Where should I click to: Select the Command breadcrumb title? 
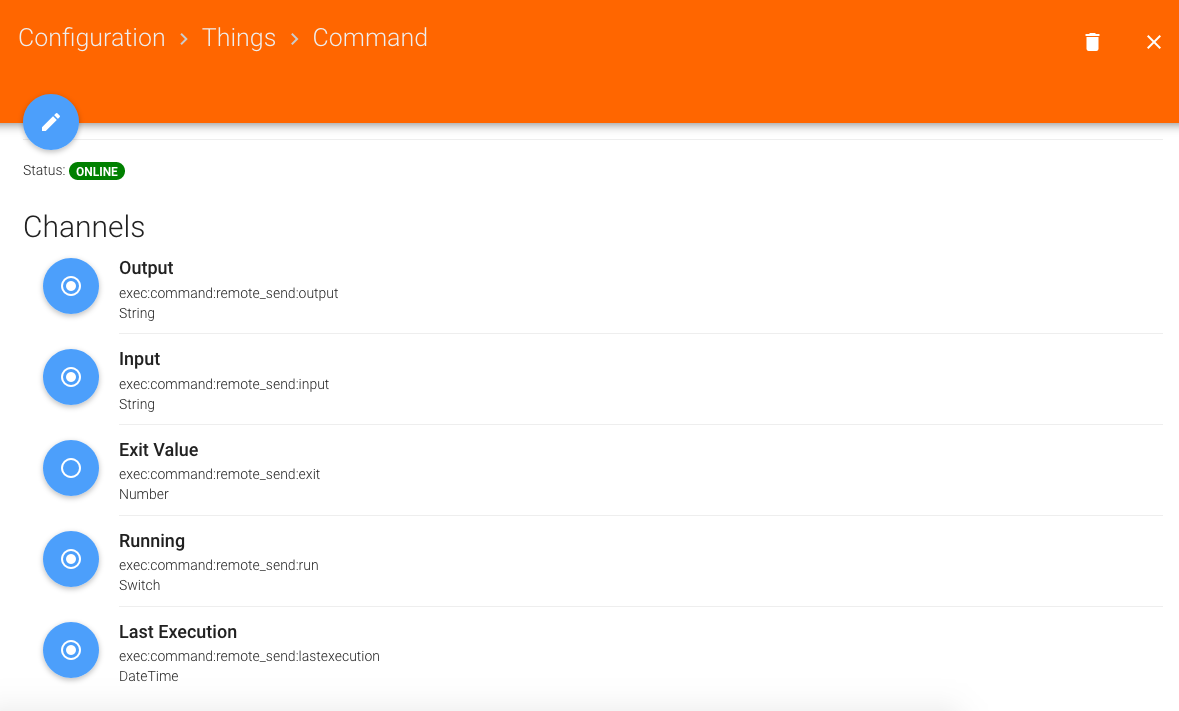(370, 38)
